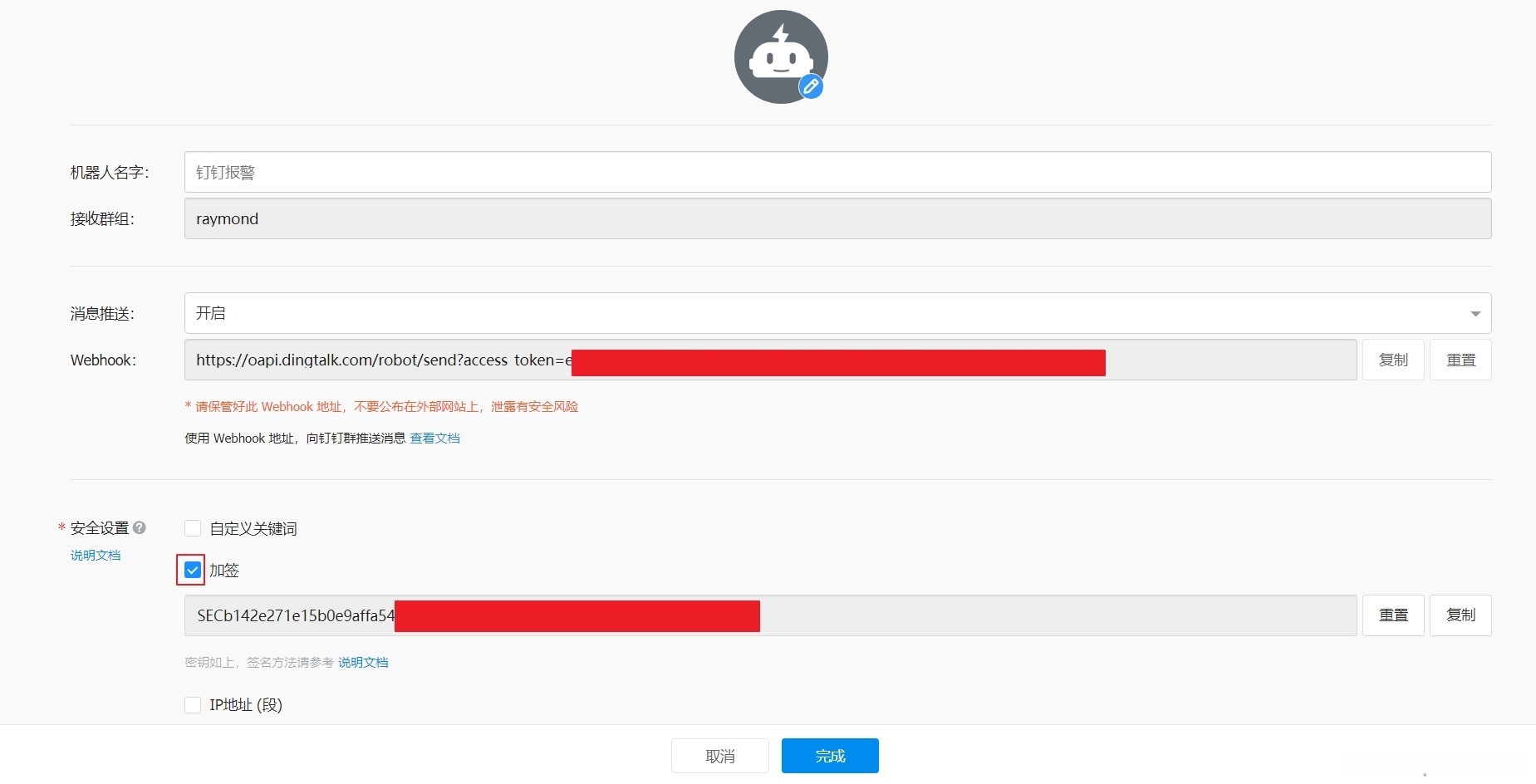This screenshot has width=1536, height=784.
Task: Click the red Webhook warning text
Action: tap(381, 407)
